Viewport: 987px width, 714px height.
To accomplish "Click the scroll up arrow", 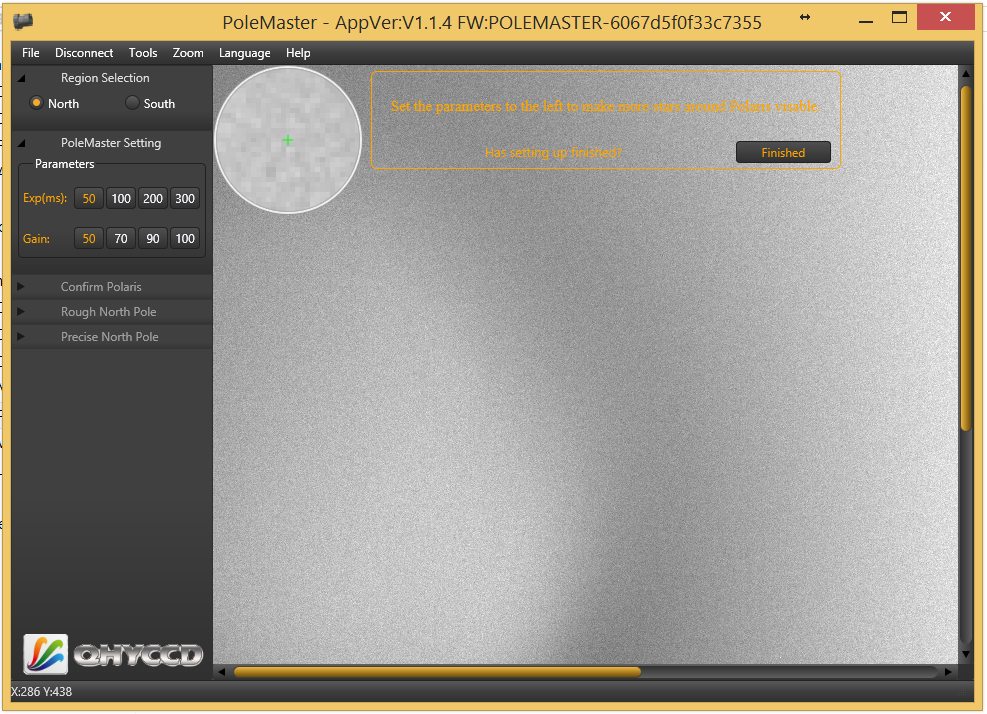I will (x=966, y=74).
